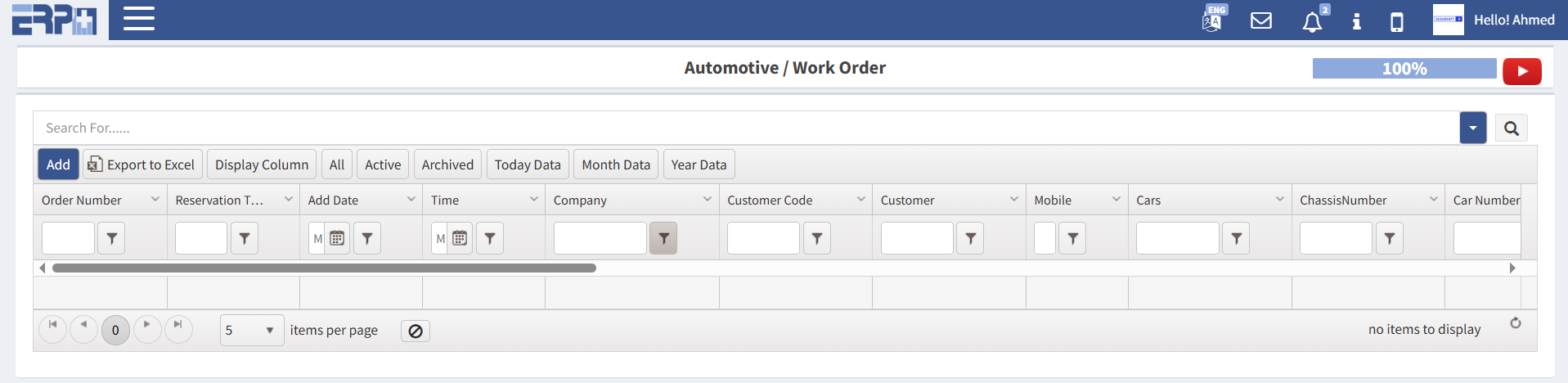
Task: Expand the search options dropdown arrow
Action: [1472, 128]
